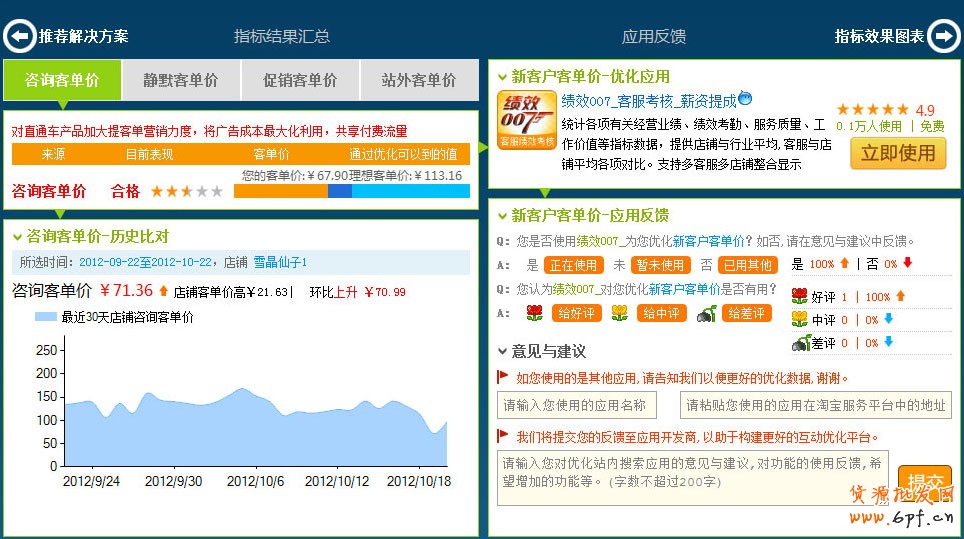The width and height of the screenshot is (964, 539).
Task: Click the red flower icon beside 给好评
Action: coord(535,313)
